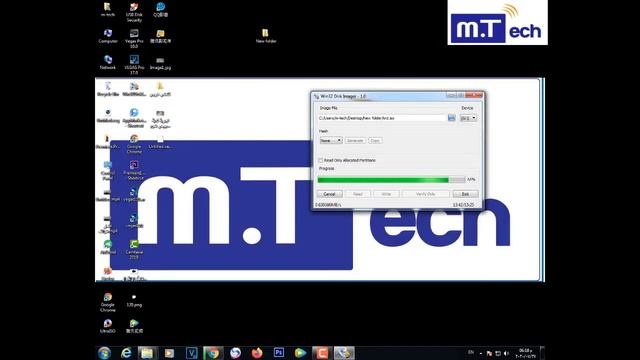Switch to Chrome in taskbar
The image size is (640, 360).
(212, 353)
